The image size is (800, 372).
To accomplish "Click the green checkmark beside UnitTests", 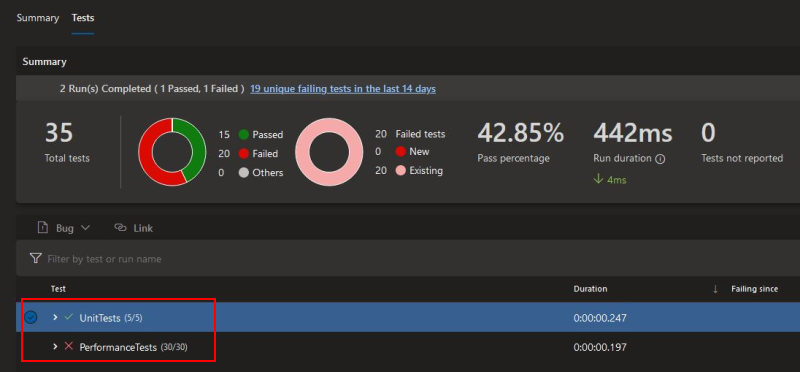I will coord(69,317).
